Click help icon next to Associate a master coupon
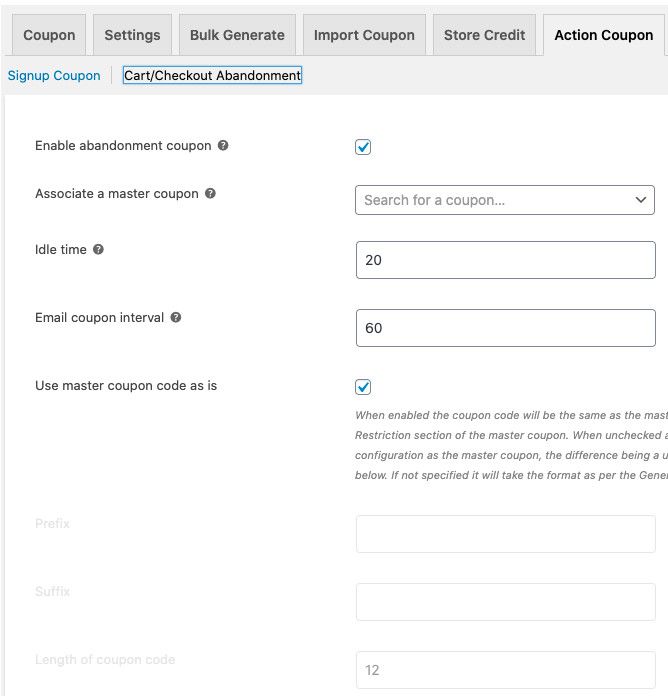The height and width of the screenshot is (696, 668). click(210, 193)
